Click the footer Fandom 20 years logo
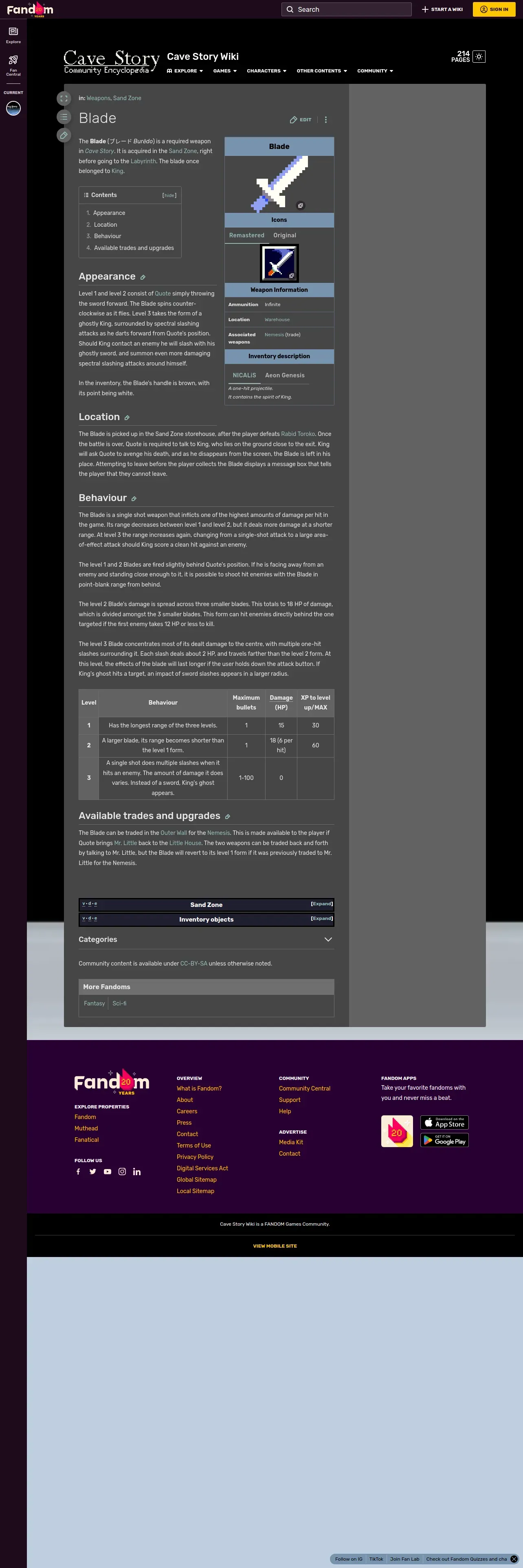523x1568 pixels. [112, 1082]
